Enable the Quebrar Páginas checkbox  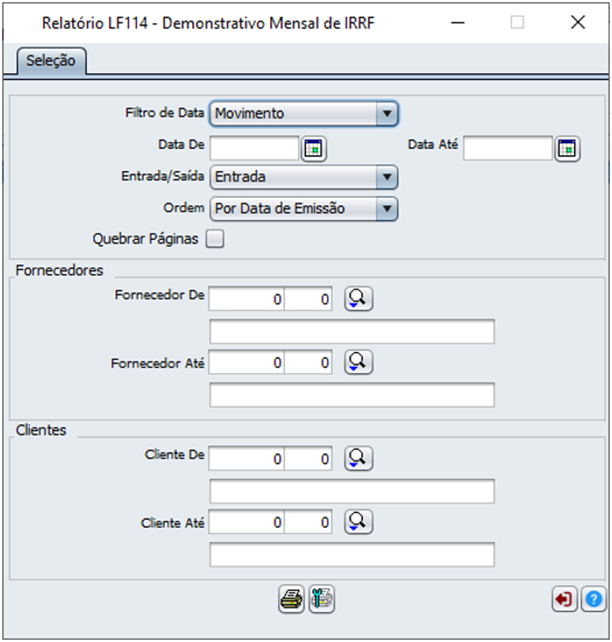coord(215,239)
